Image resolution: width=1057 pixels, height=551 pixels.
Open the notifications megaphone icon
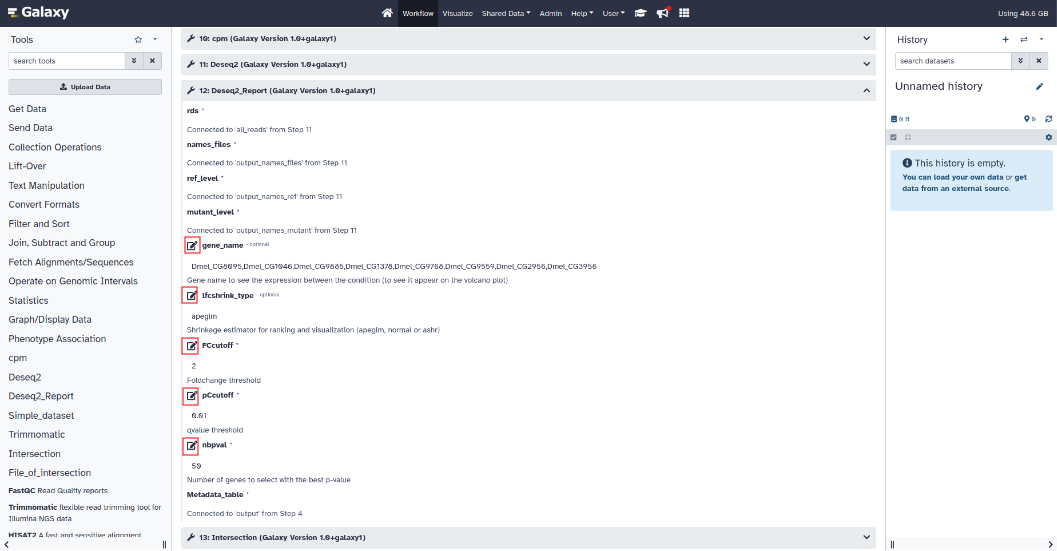(x=662, y=13)
